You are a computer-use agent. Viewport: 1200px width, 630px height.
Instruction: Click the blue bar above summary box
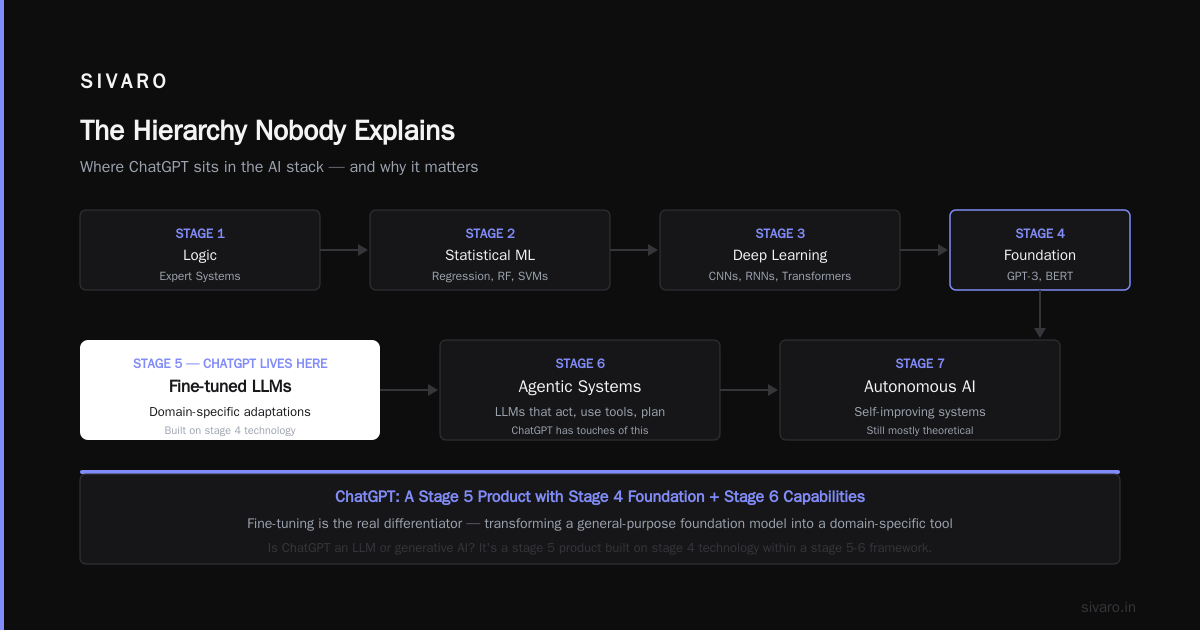coord(600,472)
